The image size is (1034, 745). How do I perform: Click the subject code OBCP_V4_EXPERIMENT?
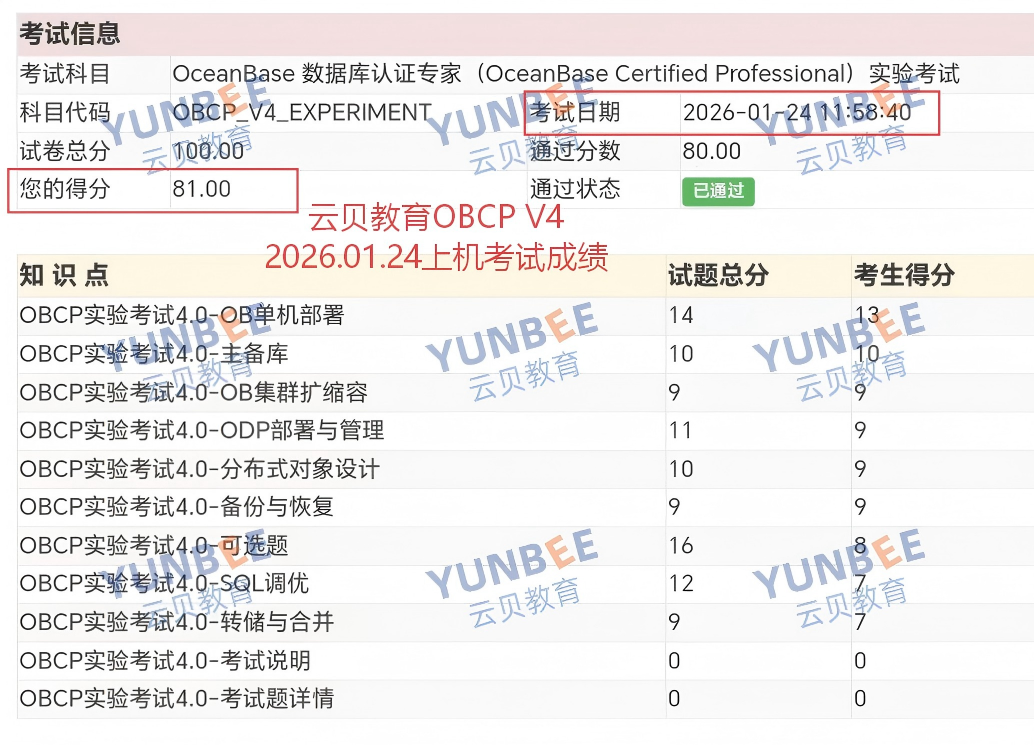coord(302,113)
